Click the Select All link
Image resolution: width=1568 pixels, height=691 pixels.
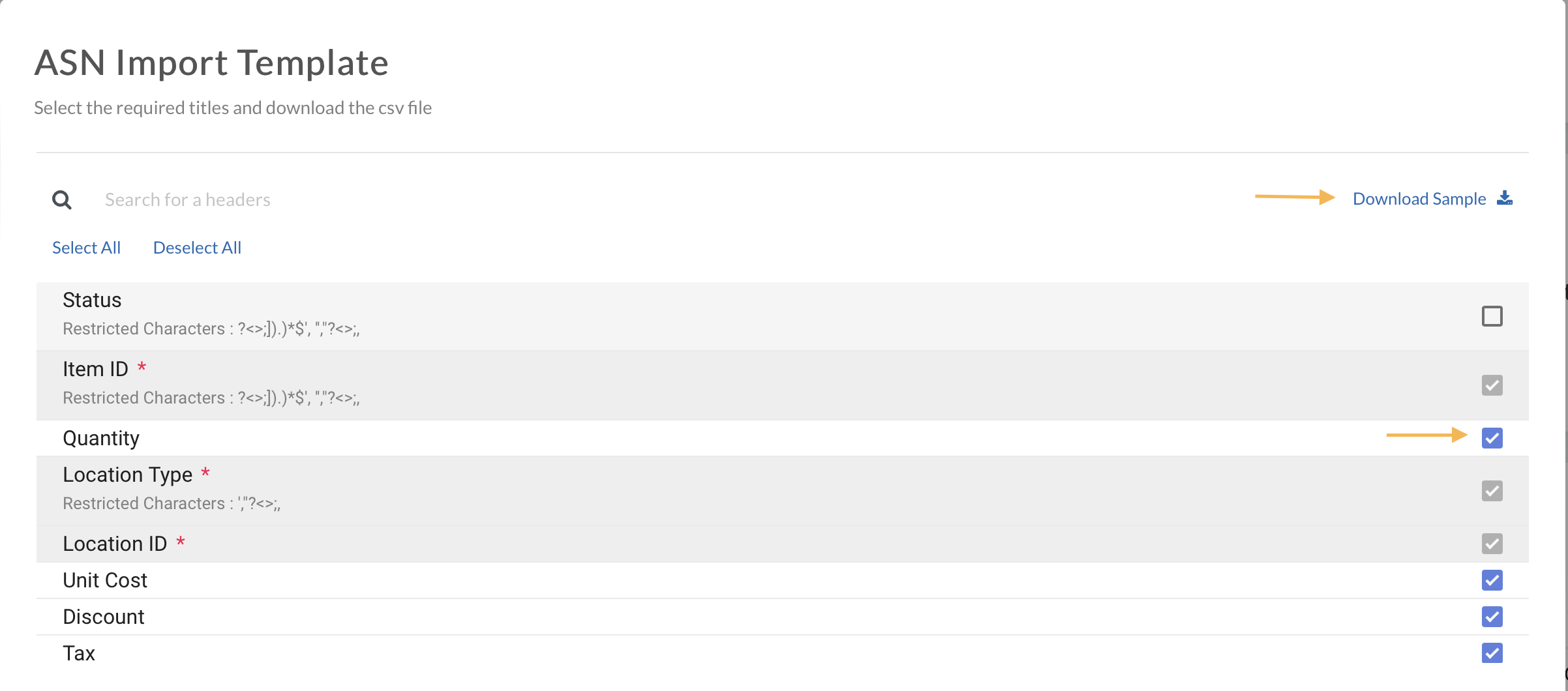[x=86, y=248]
